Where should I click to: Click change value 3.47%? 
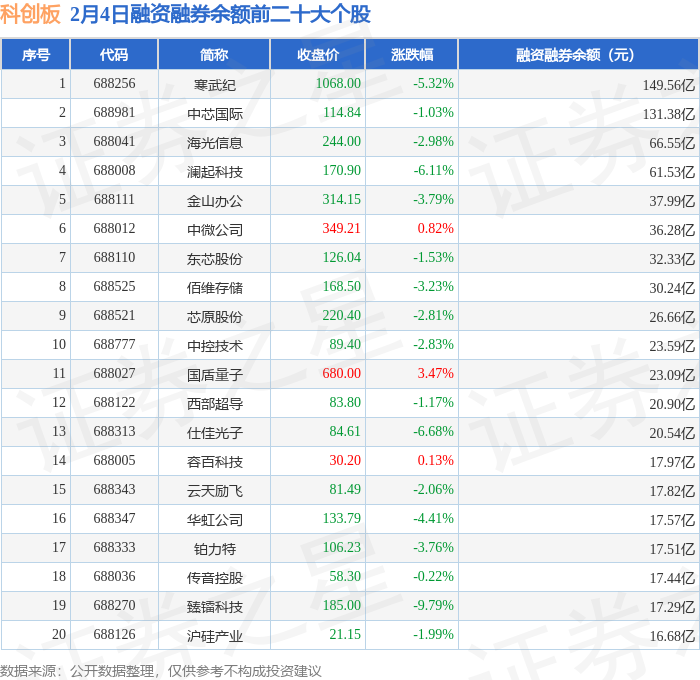pyautogui.click(x=435, y=374)
